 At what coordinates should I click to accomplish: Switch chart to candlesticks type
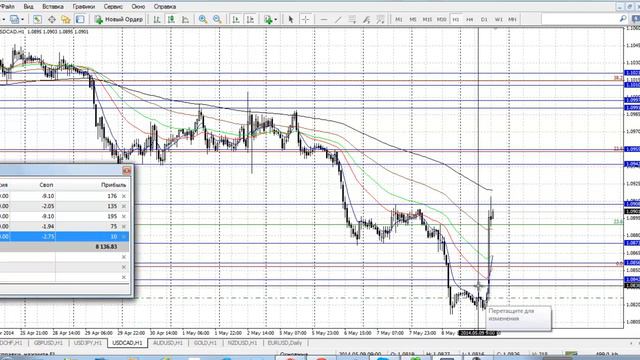pyautogui.click(x=171, y=19)
